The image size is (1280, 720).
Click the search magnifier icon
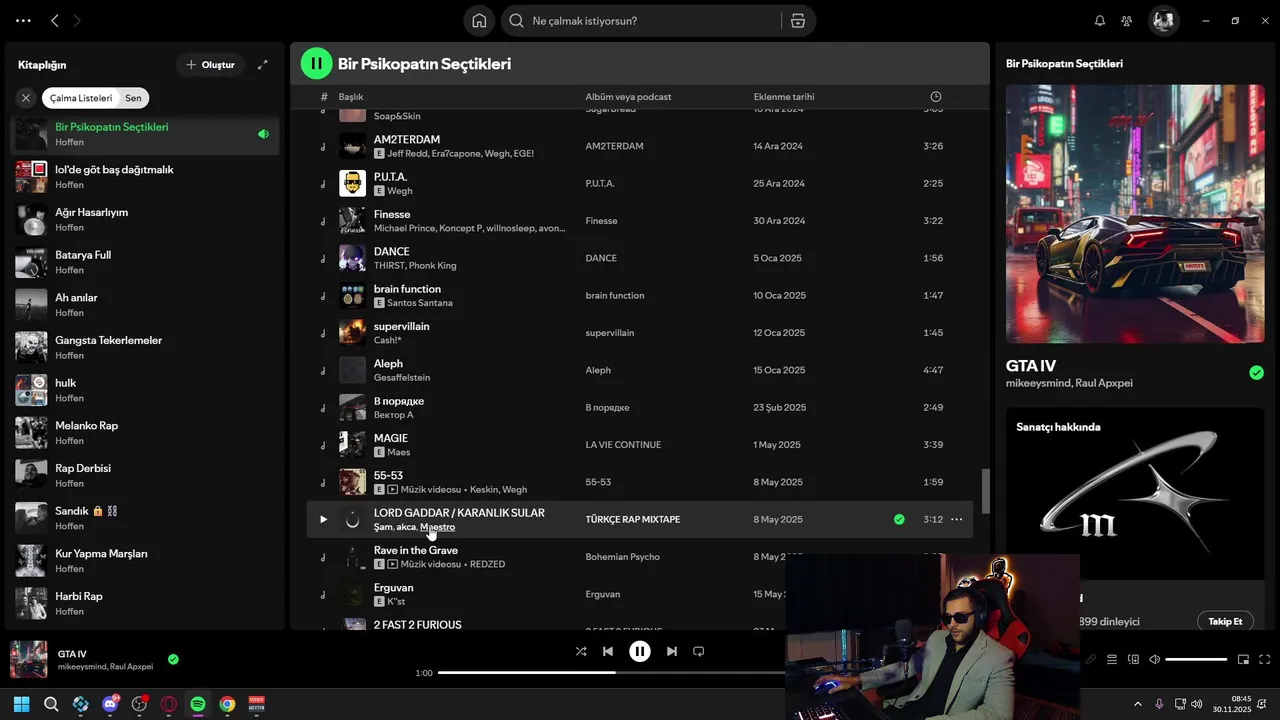(x=516, y=20)
